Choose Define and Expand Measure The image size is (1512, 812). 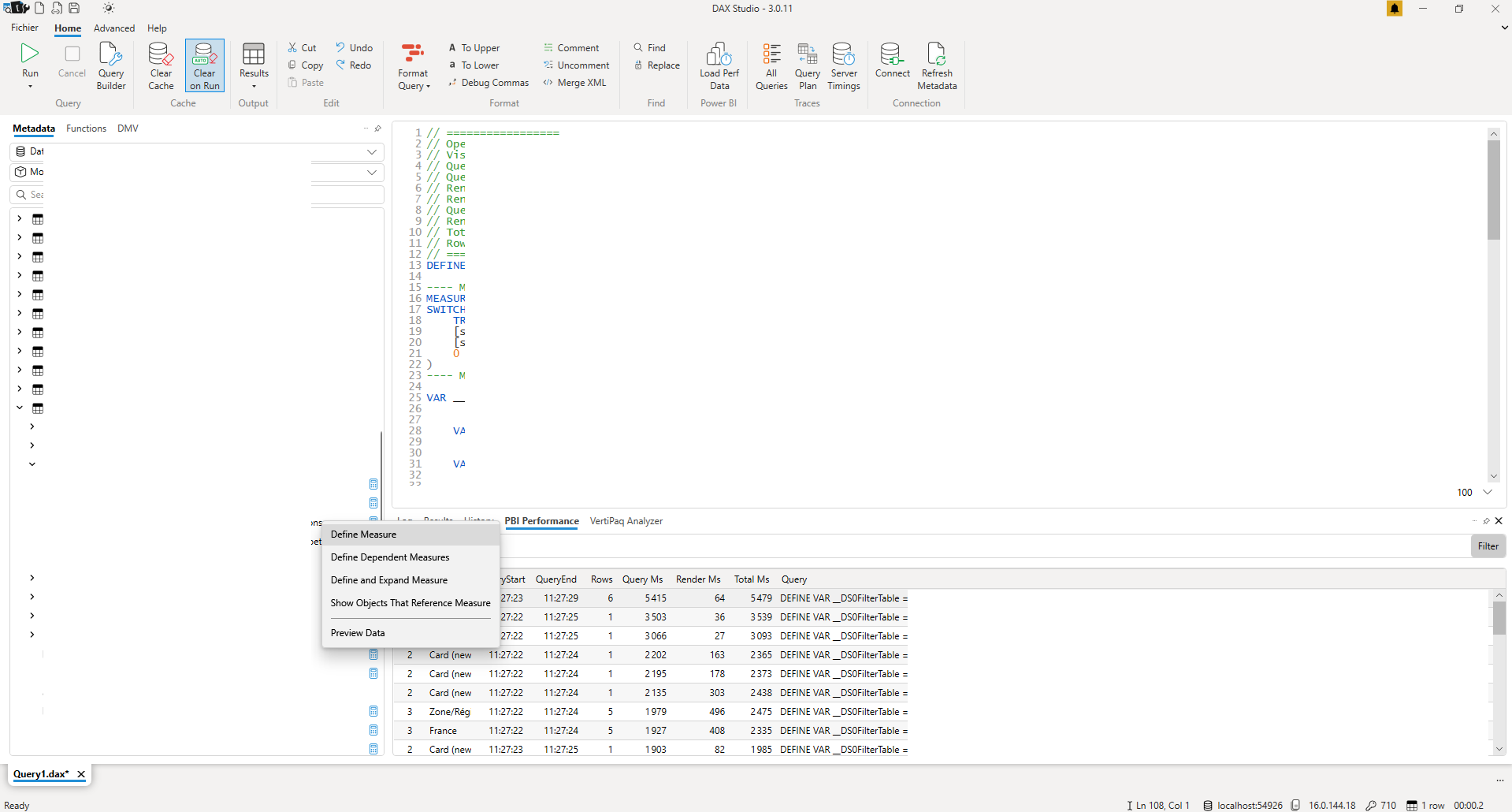(411, 580)
